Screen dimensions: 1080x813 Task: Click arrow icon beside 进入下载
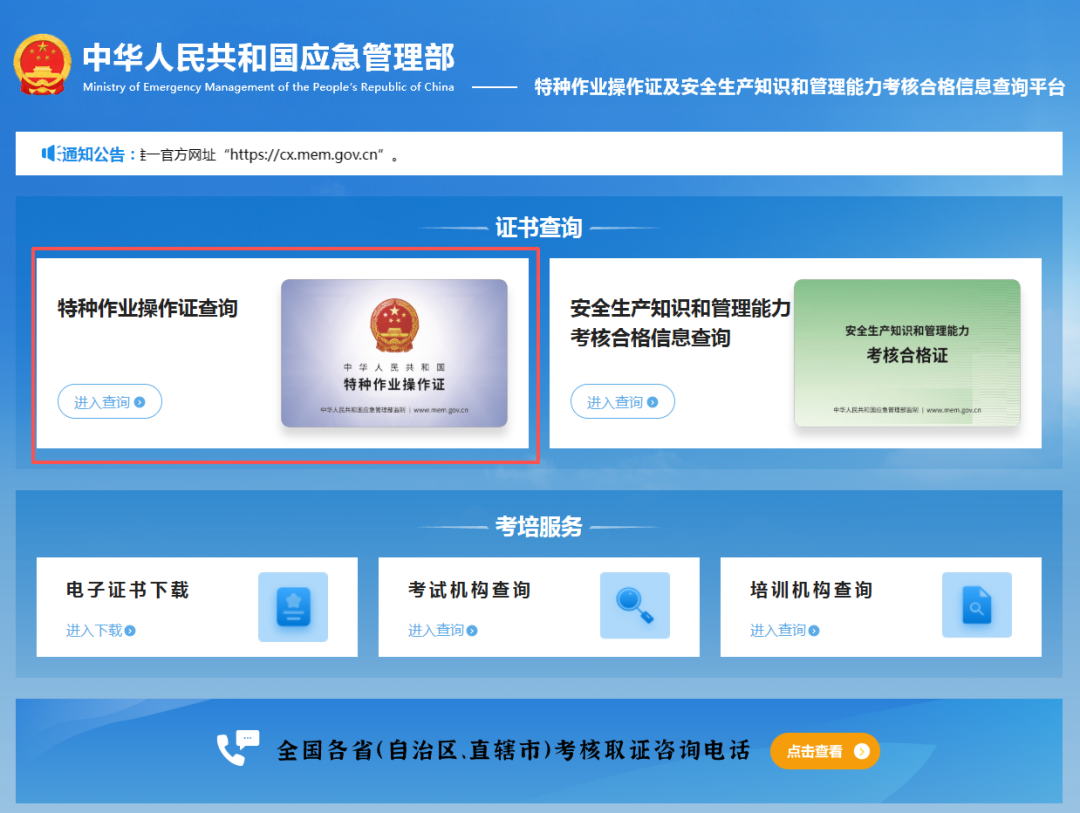[130, 631]
